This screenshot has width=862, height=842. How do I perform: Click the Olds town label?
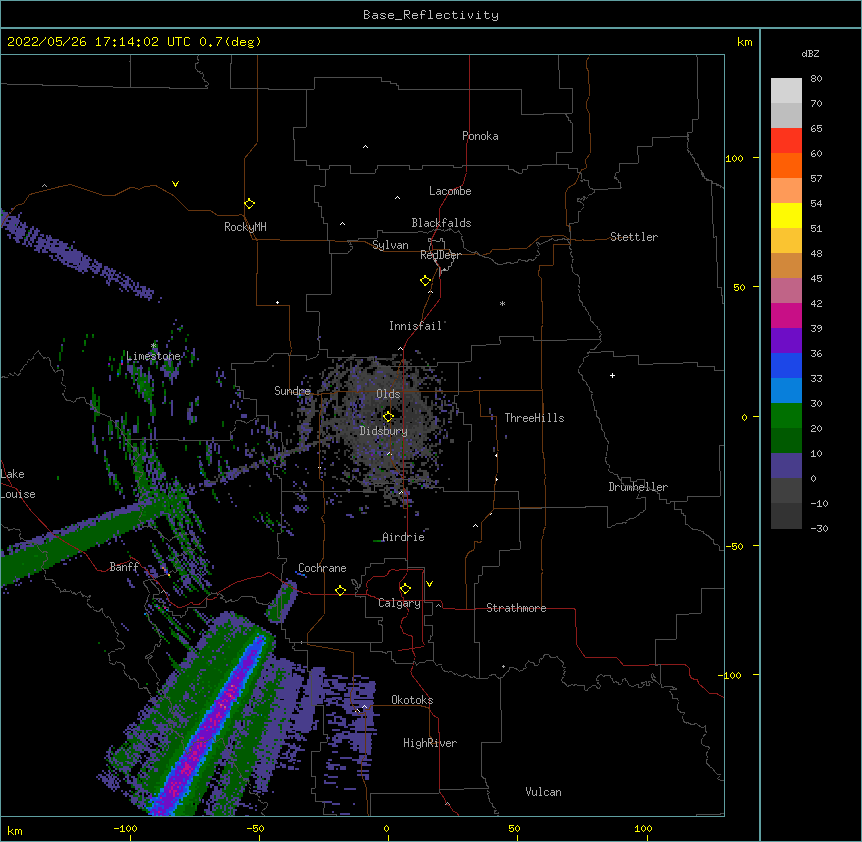pyautogui.click(x=388, y=394)
